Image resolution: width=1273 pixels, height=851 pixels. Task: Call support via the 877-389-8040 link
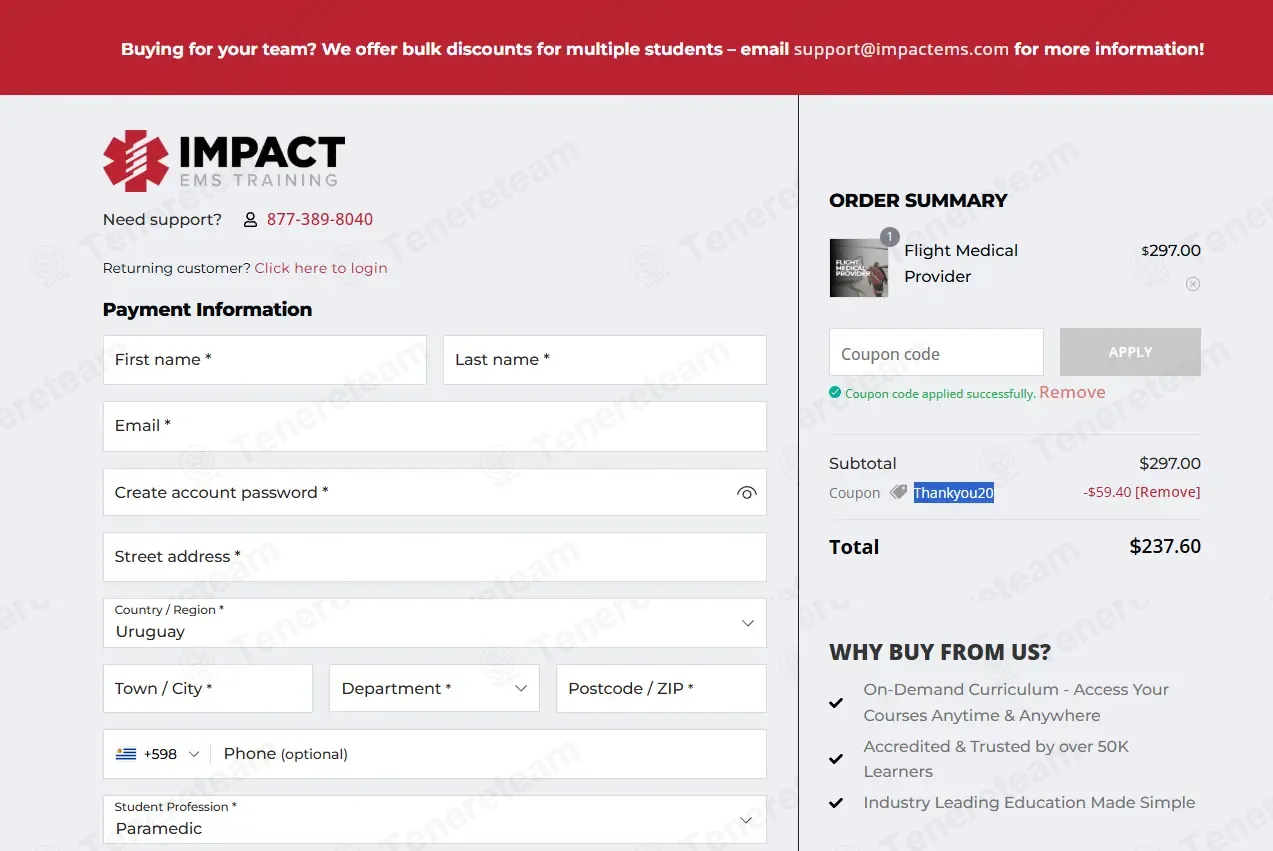pos(320,219)
